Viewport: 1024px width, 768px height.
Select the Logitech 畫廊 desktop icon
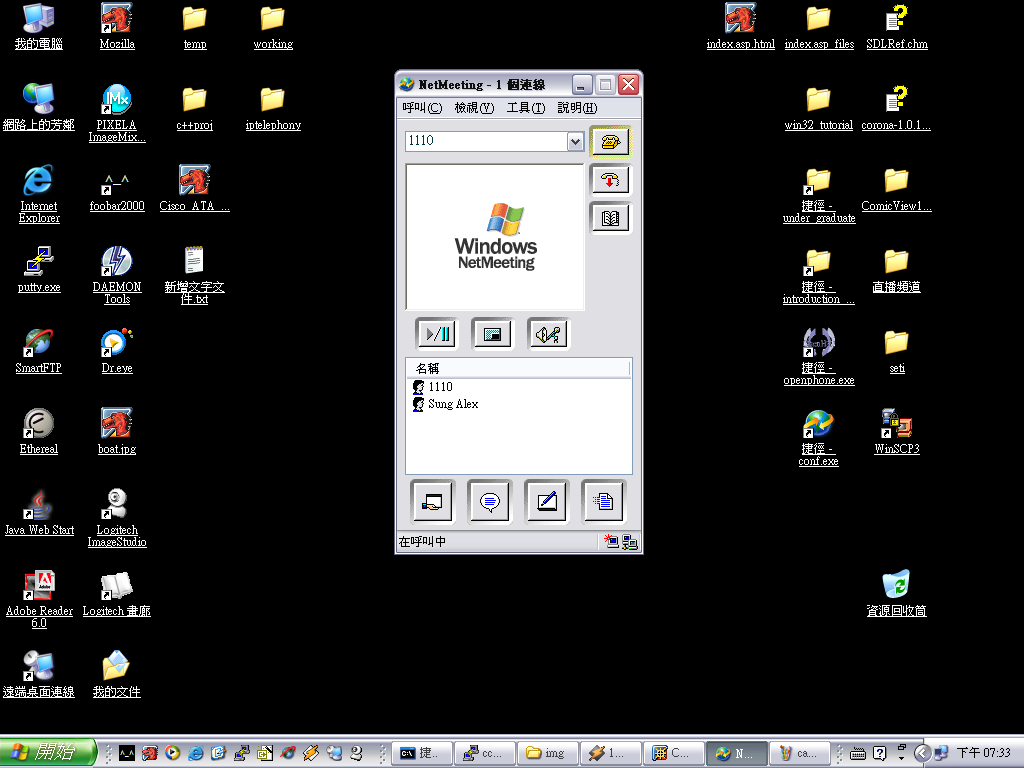coord(117,594)
